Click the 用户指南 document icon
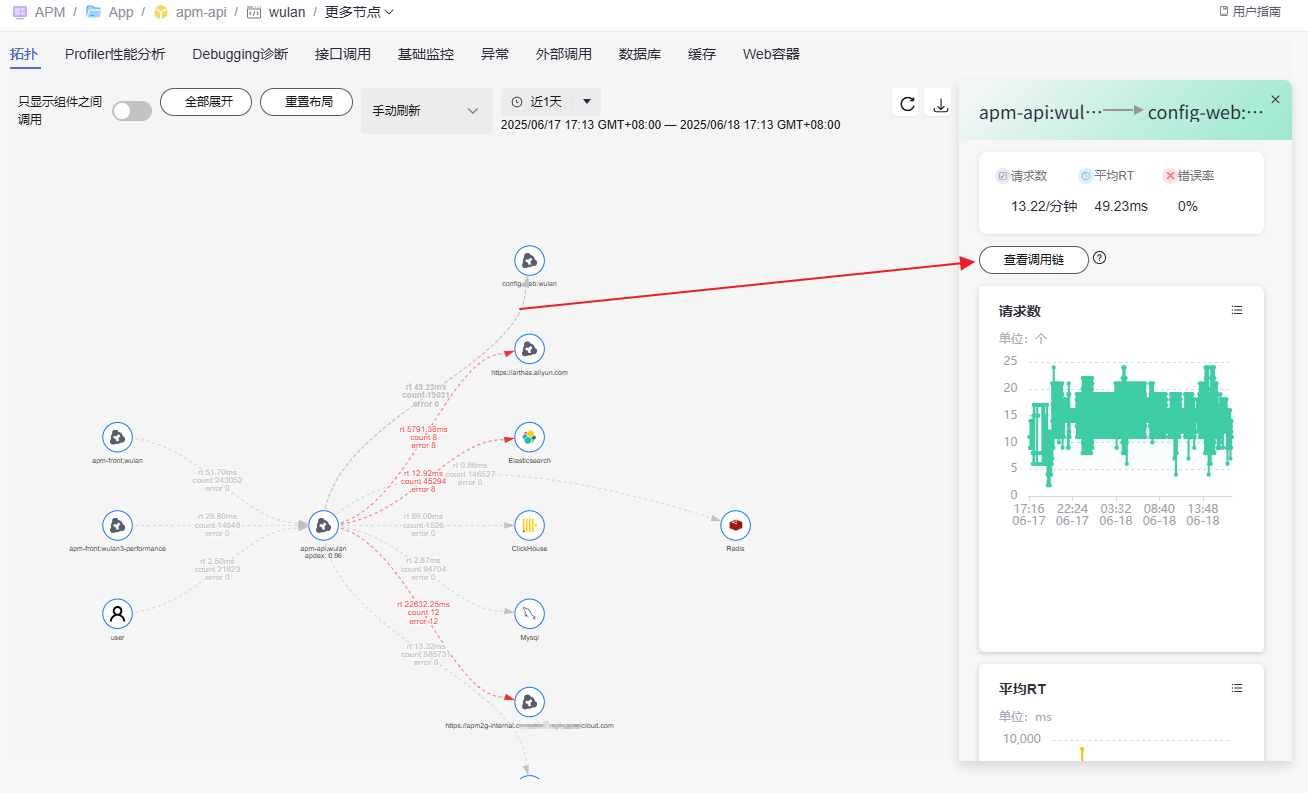Viewport: 1308px width, 793px height. (1224, 12)
